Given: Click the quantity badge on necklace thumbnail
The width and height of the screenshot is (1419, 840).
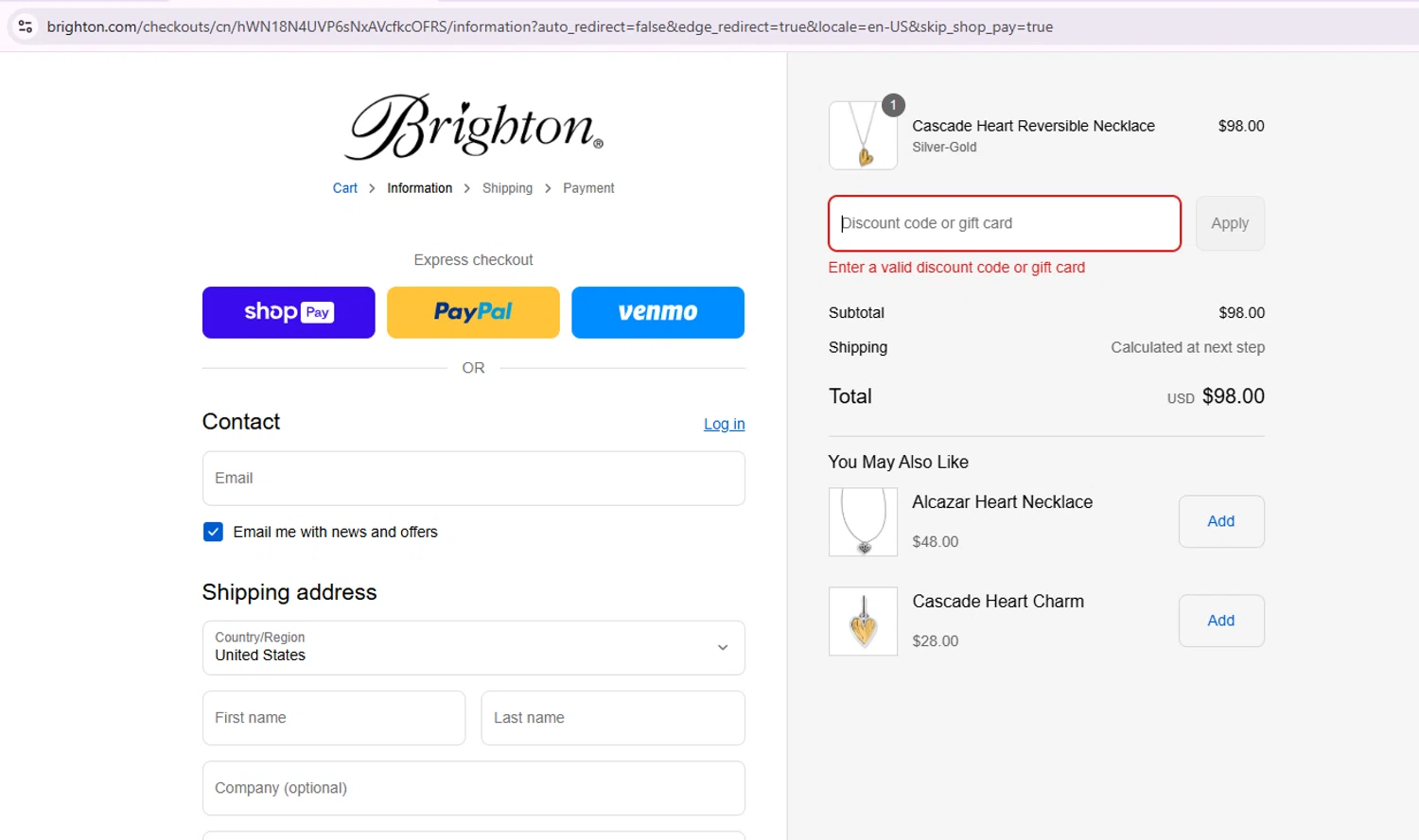Looking at the screenshot, I should pyautogui.click(x=893, y=105).
